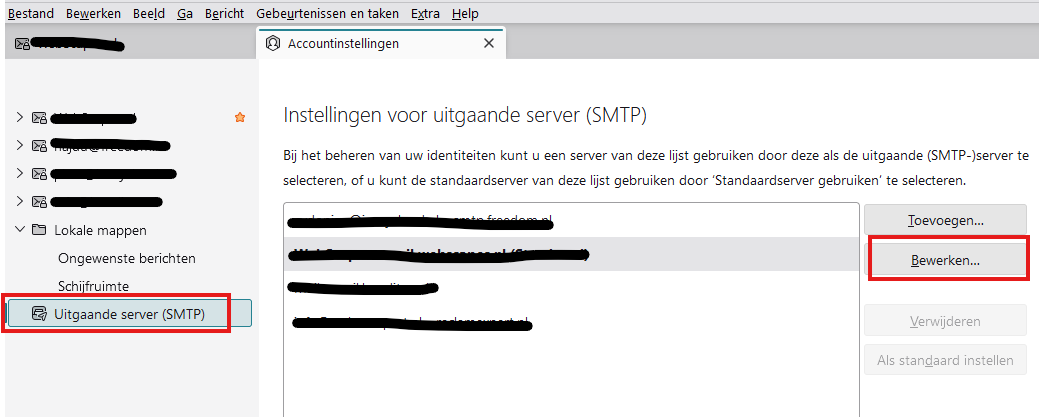Click the orange star icon in account list

(x=239, y=118)
